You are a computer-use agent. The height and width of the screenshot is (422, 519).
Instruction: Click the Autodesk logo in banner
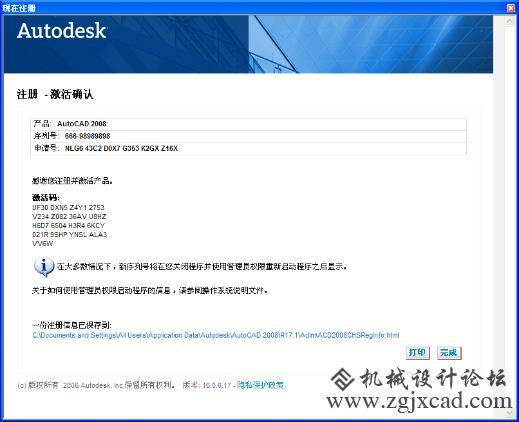tap(62, 31)
